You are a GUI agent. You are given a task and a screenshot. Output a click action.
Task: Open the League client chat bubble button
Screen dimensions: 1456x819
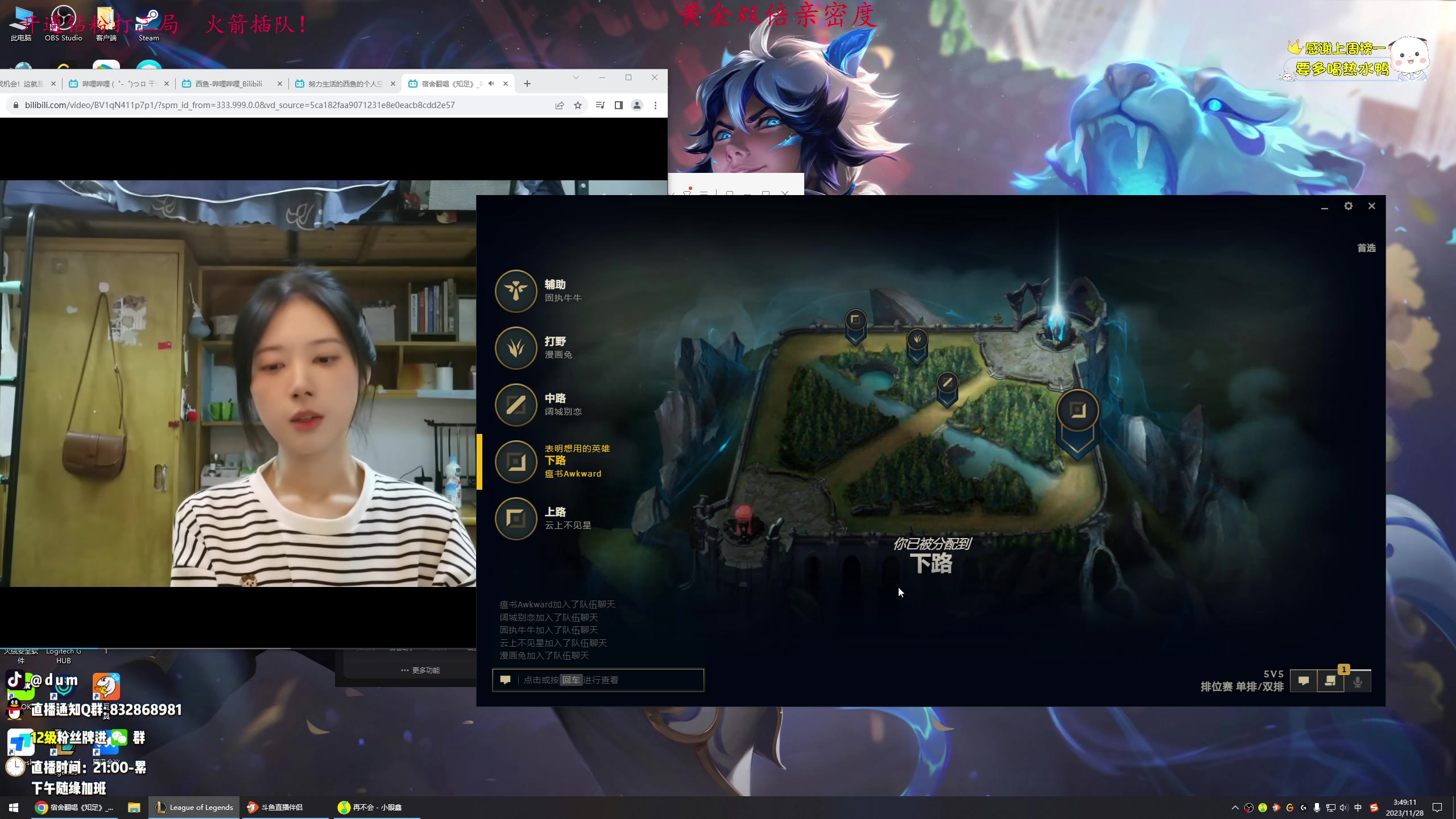[x=1304, y=681]
